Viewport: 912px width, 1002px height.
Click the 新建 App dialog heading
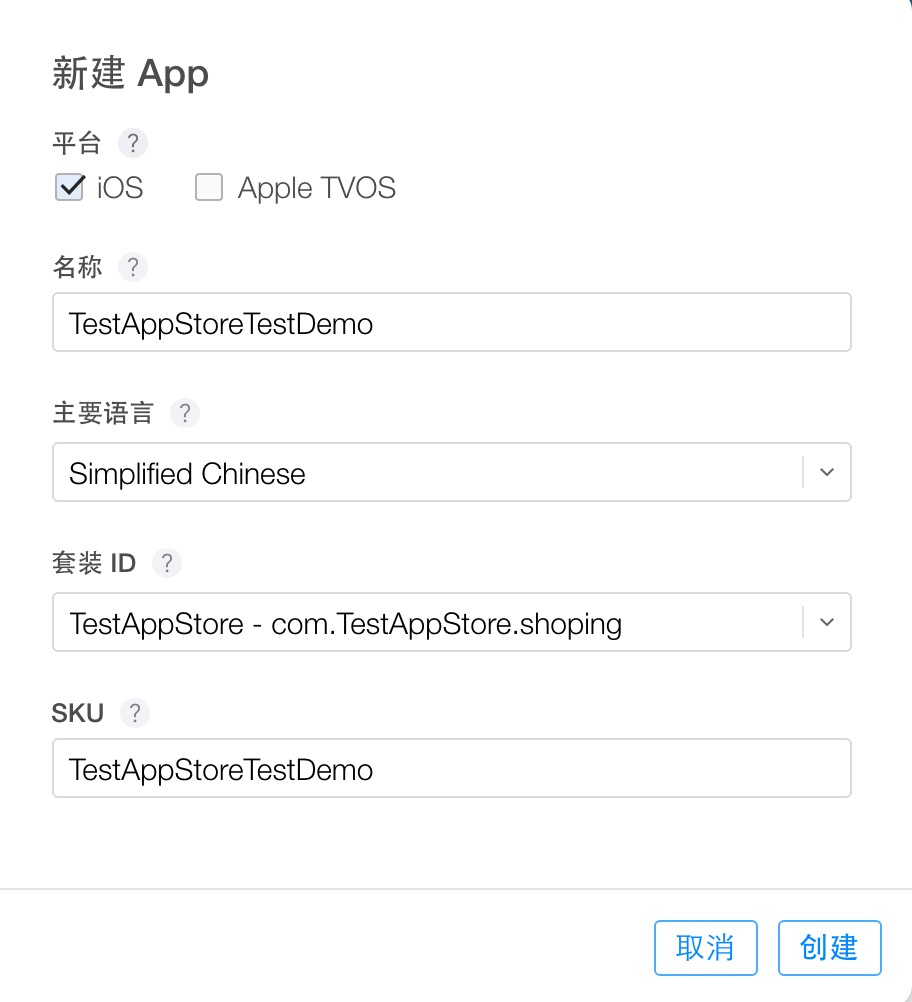(130, 74)
